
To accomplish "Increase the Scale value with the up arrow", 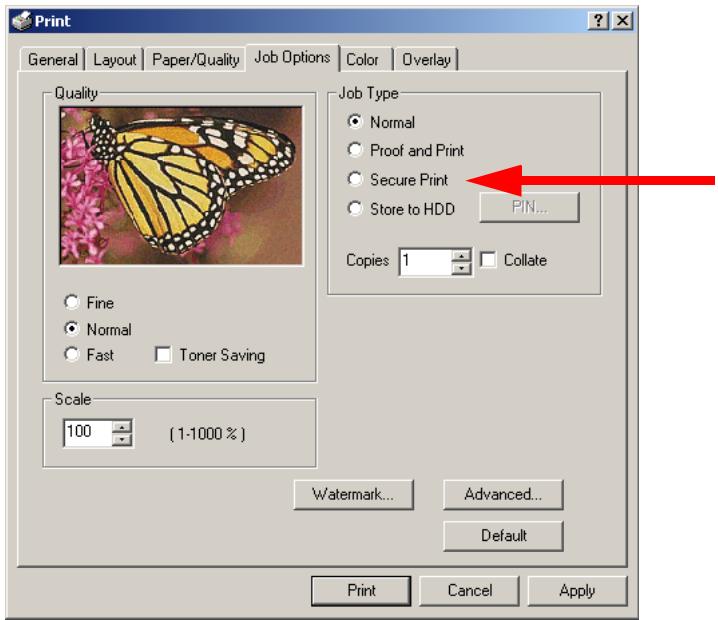I will [122, 427].
